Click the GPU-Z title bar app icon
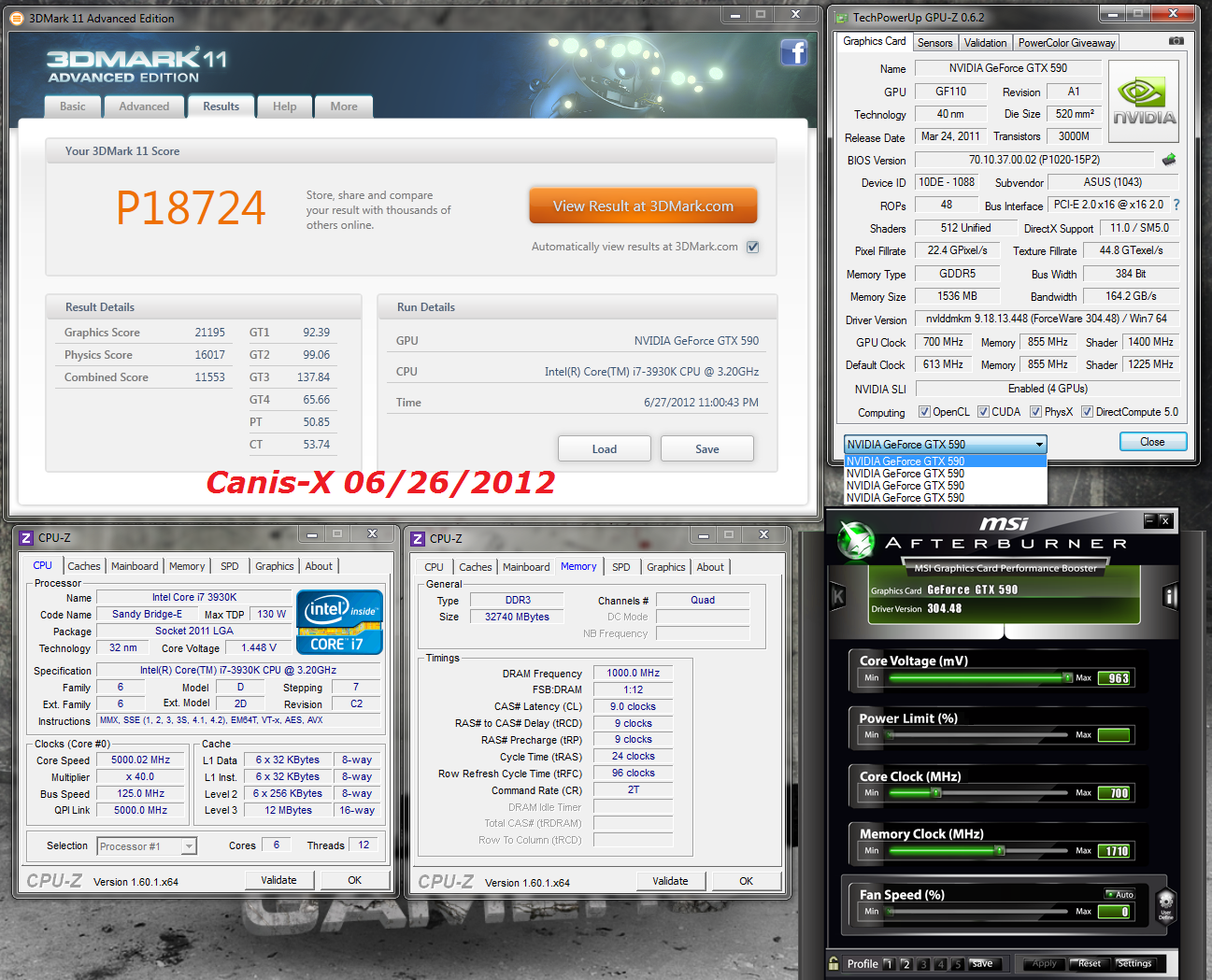The width and height of the screenshot is (1212, 980). pos(841,17)
